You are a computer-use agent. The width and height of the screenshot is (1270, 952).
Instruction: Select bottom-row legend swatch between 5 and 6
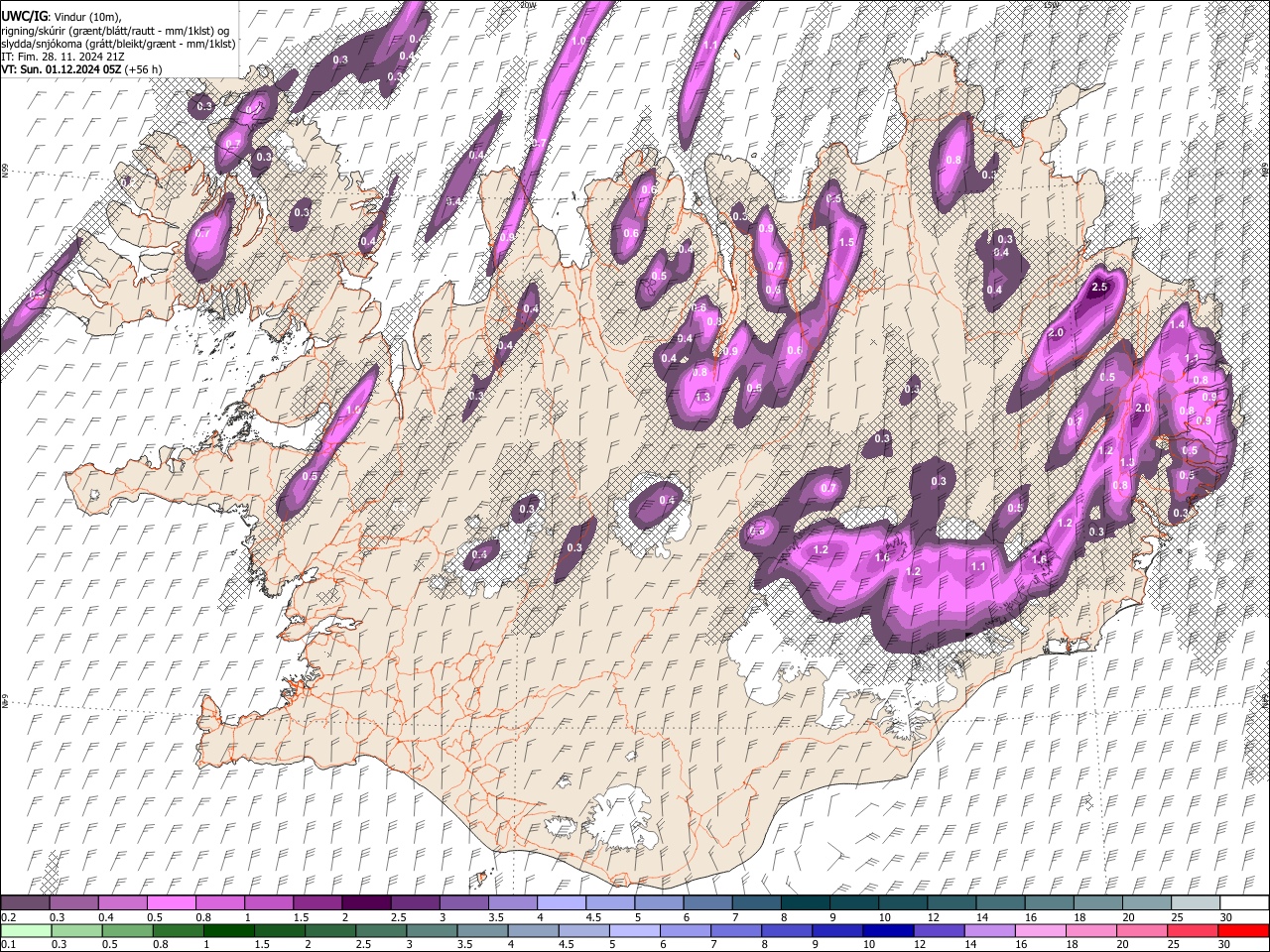(634, 930)
